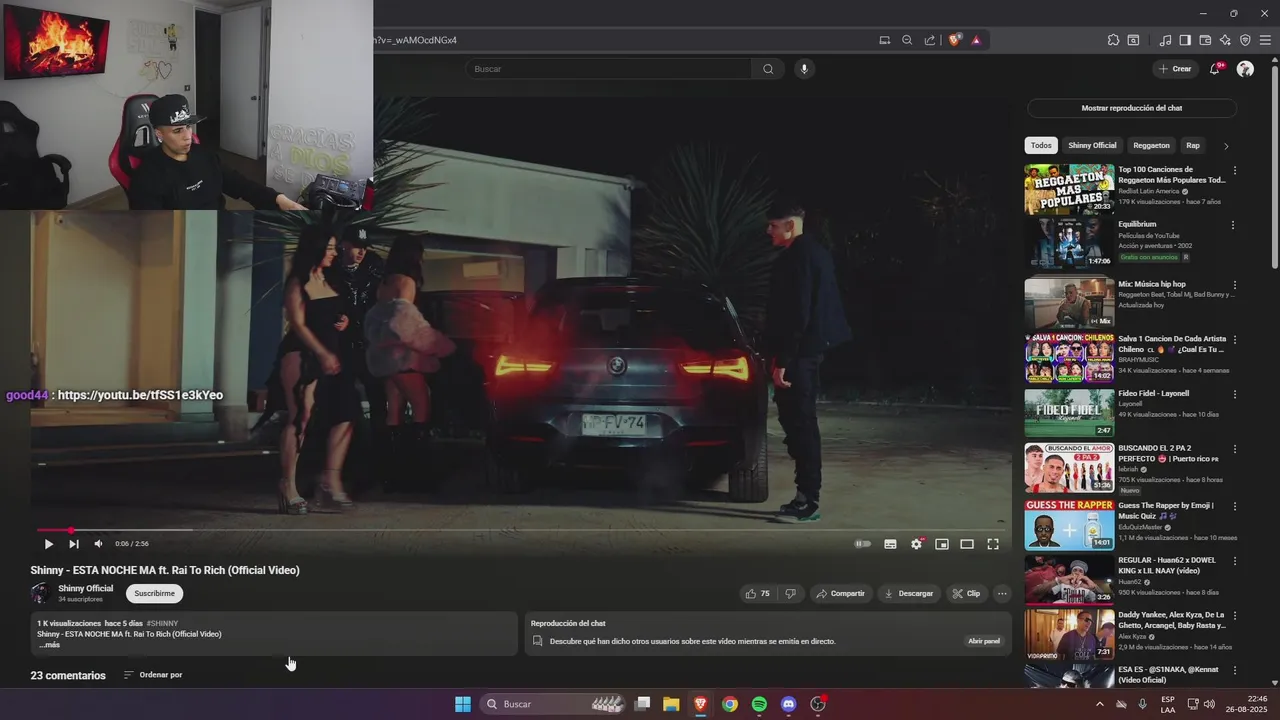This screenshot has width=1280, height=720.
Task: Open Leo AI sparkle icon
Action: 1225,40
